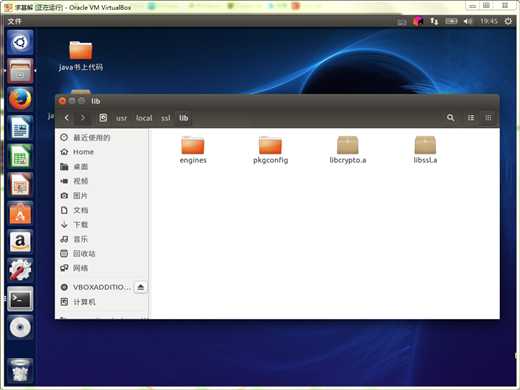
Task: Open LibreOffice Impress from the dock
Action: tap(20, 185)
